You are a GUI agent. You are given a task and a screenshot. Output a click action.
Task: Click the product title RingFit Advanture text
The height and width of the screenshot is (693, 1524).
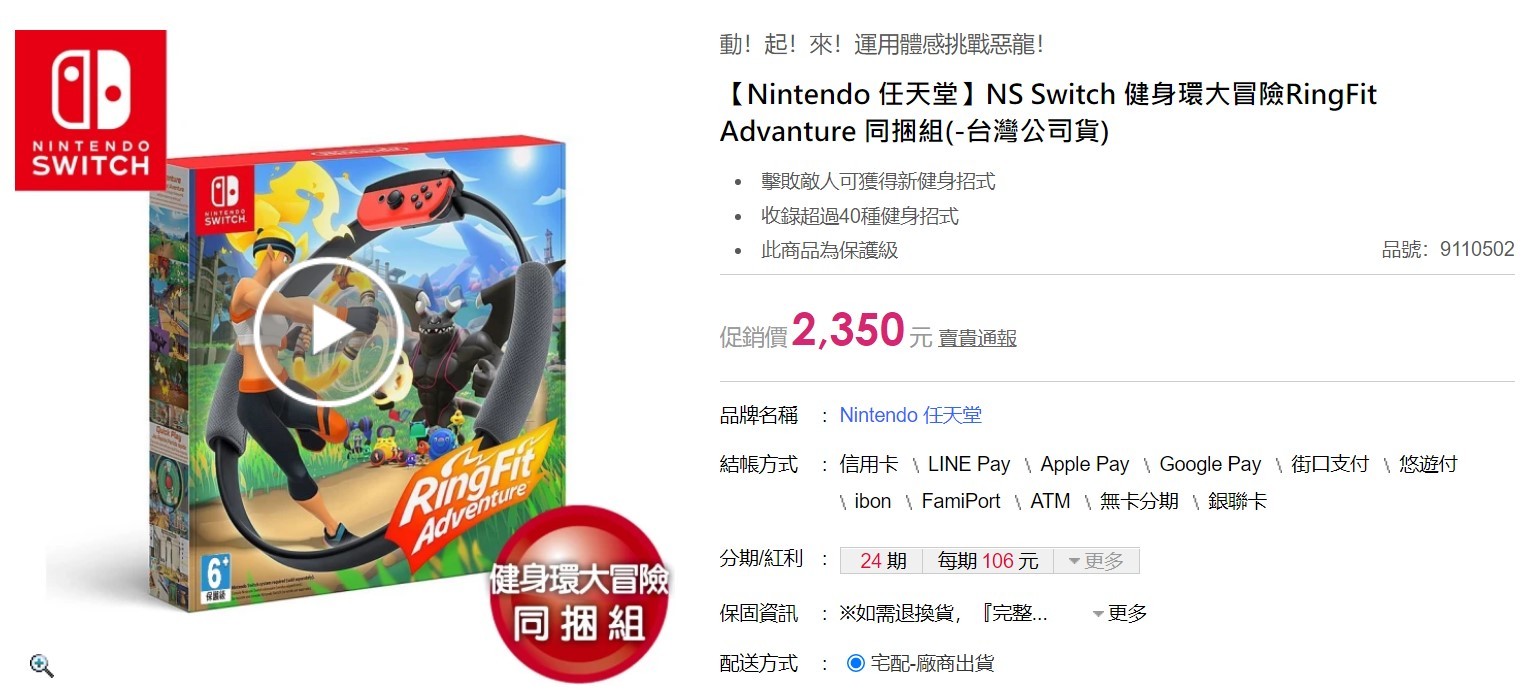point(1048,113)
